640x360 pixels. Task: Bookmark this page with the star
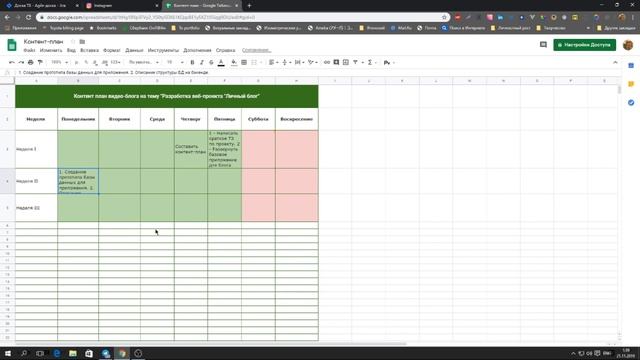pos(444,17)
